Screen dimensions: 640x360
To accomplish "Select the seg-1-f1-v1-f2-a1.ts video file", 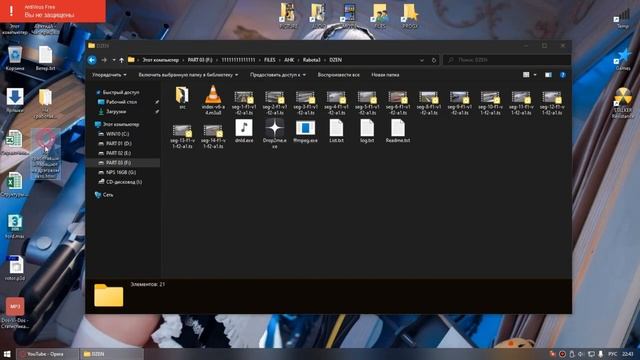I will click(244, 97).
